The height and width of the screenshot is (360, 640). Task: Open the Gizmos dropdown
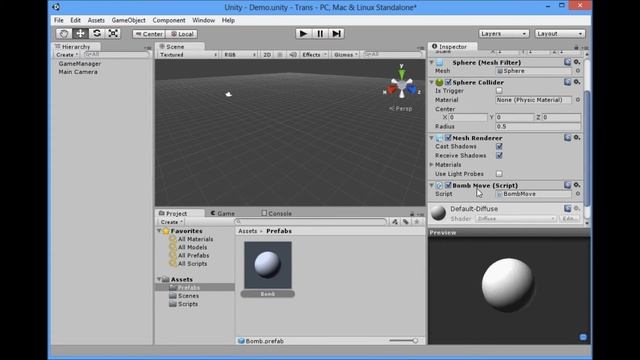click(345, 55)
